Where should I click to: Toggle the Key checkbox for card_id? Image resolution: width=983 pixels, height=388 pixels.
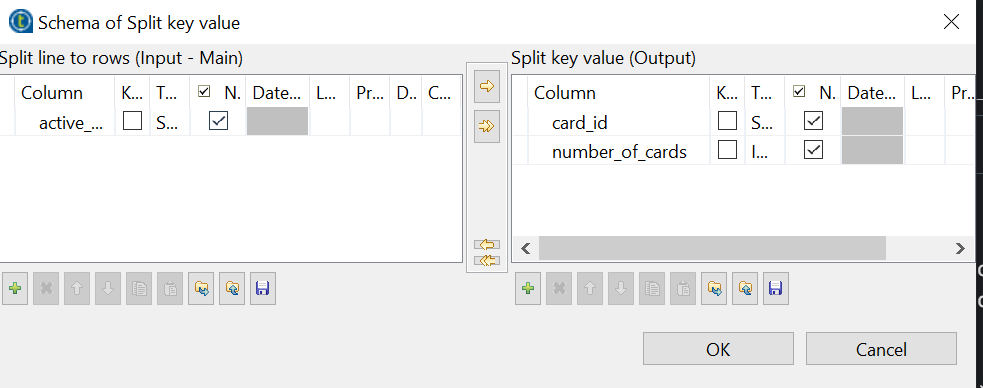pos(727,122)
